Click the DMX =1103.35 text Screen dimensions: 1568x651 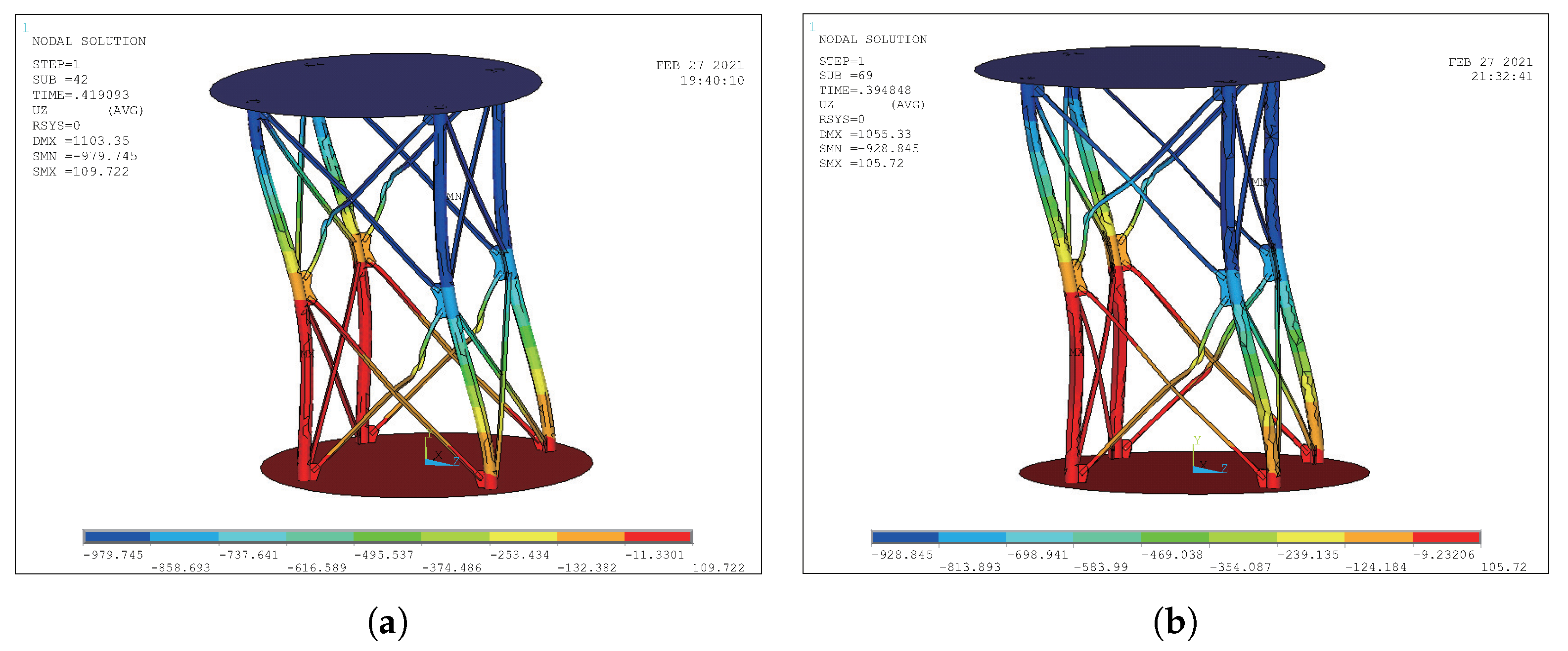pyautogui.click(x=81, y=140)
